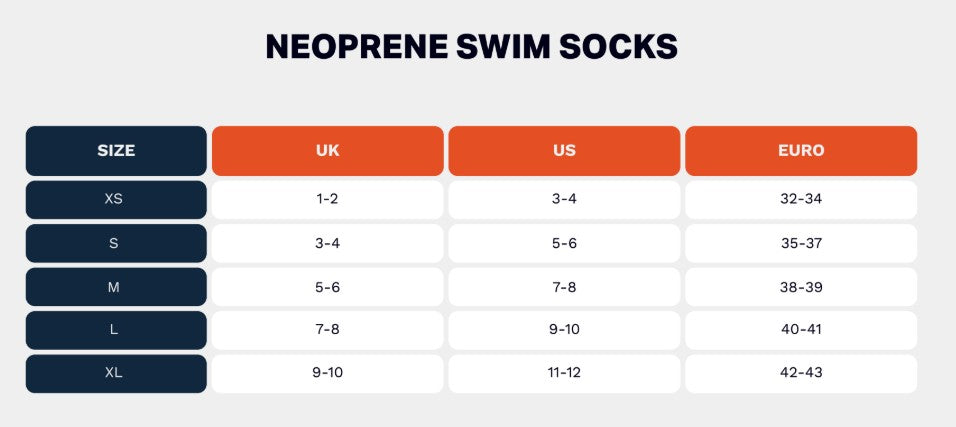Click the US column header
Viewport: 956px width, 427px height.
point(564,151)
